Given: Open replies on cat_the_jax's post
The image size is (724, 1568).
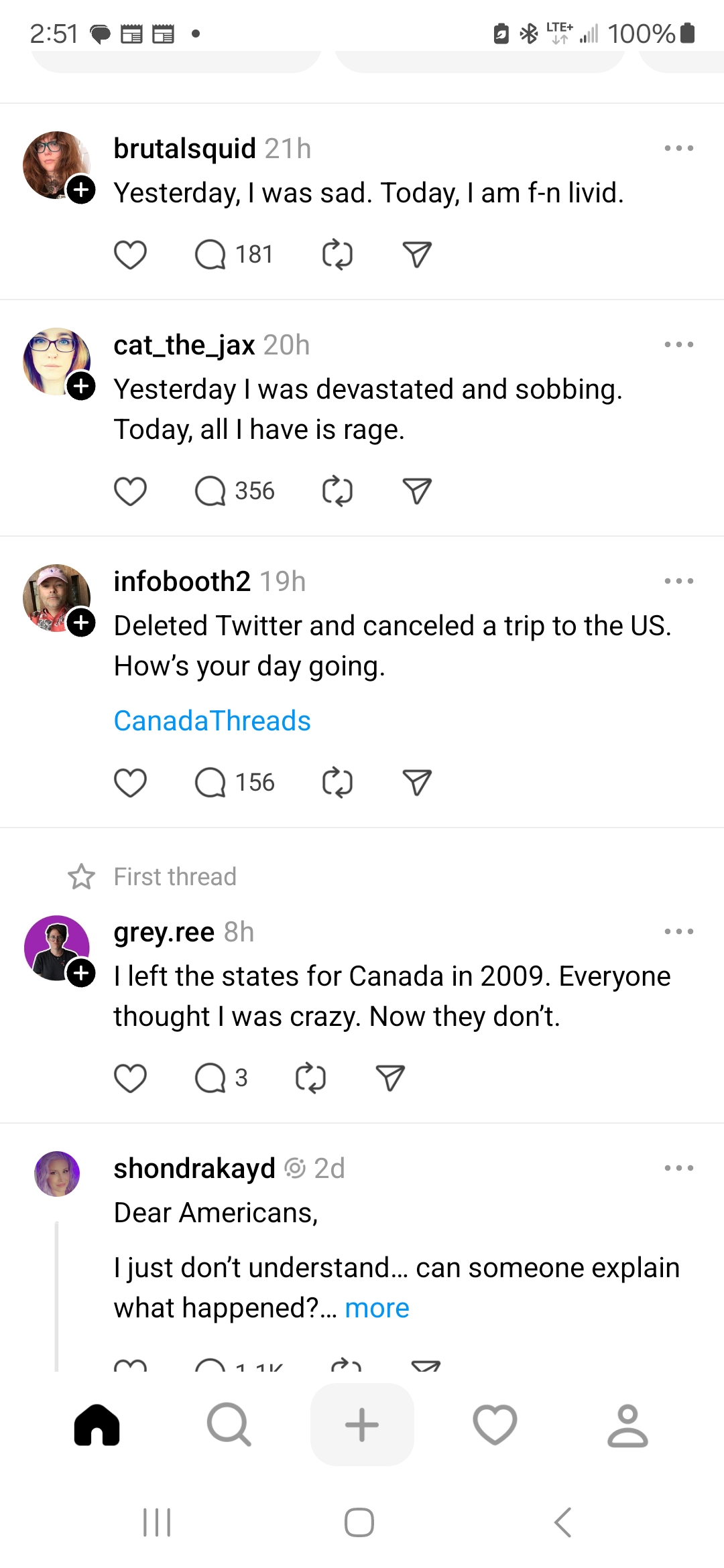Looking at the screenshot, I should 210,491.
